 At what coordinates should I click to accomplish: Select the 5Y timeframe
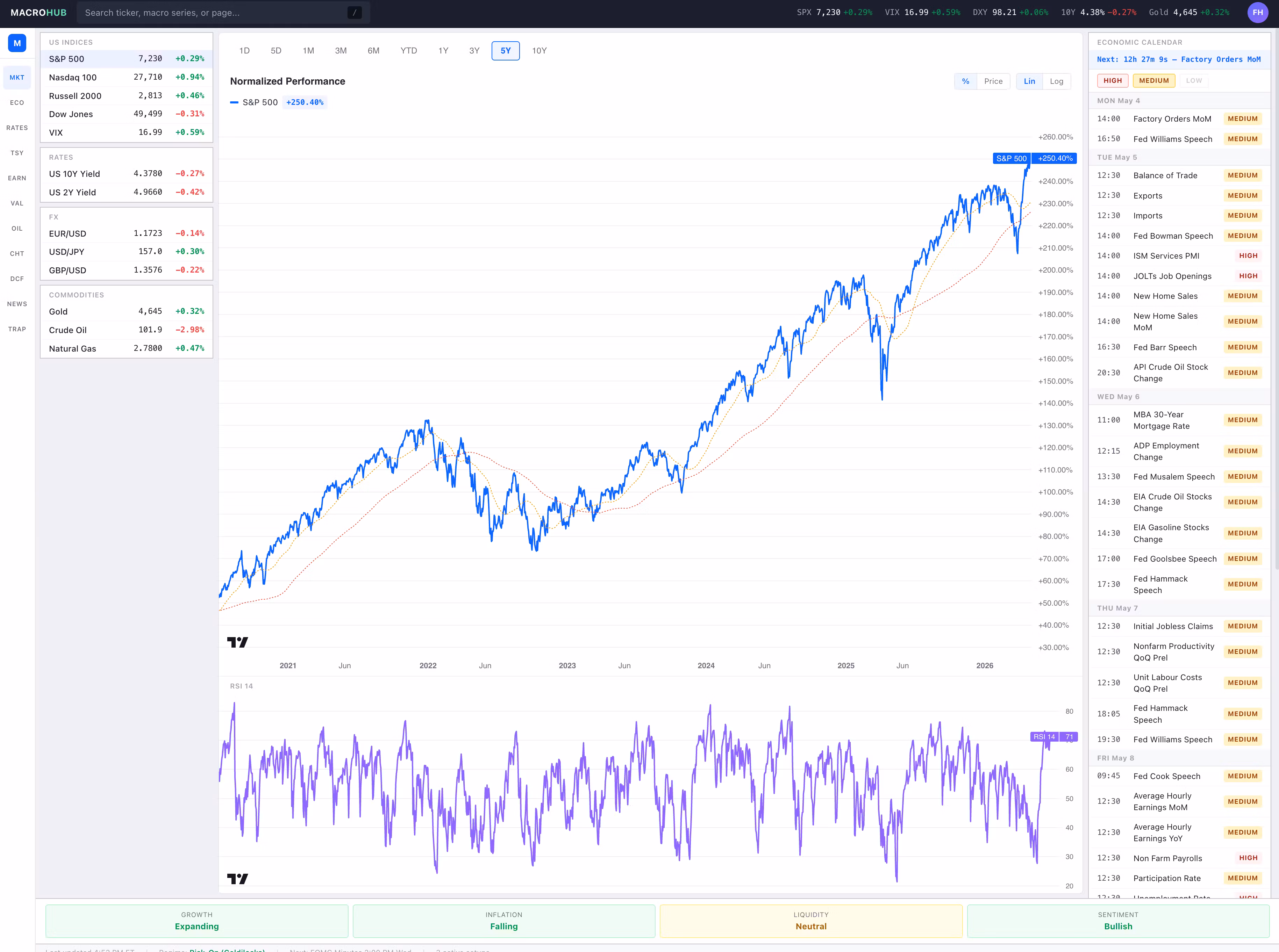pyautogui.click(x=506, y=51)
